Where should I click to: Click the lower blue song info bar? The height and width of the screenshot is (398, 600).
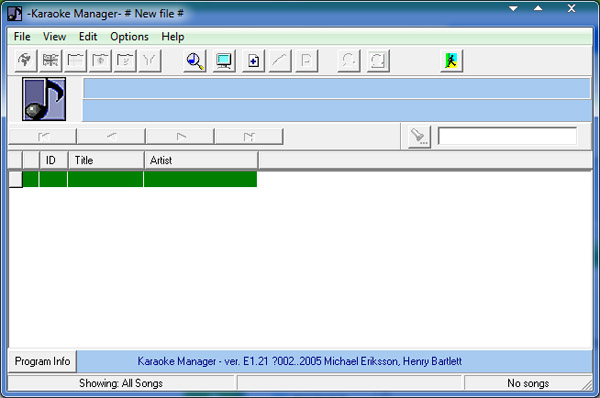337,111
